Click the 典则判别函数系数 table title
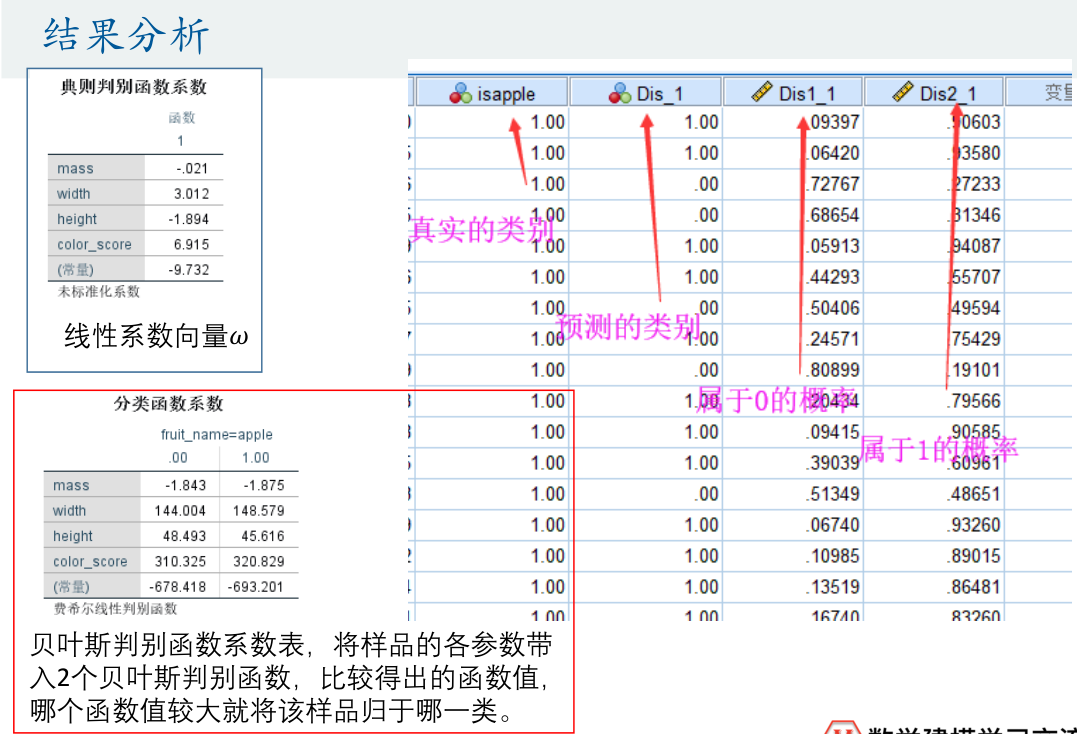Screen dimensions: 1077x734 pyautogui.click(x=133, y=87)
